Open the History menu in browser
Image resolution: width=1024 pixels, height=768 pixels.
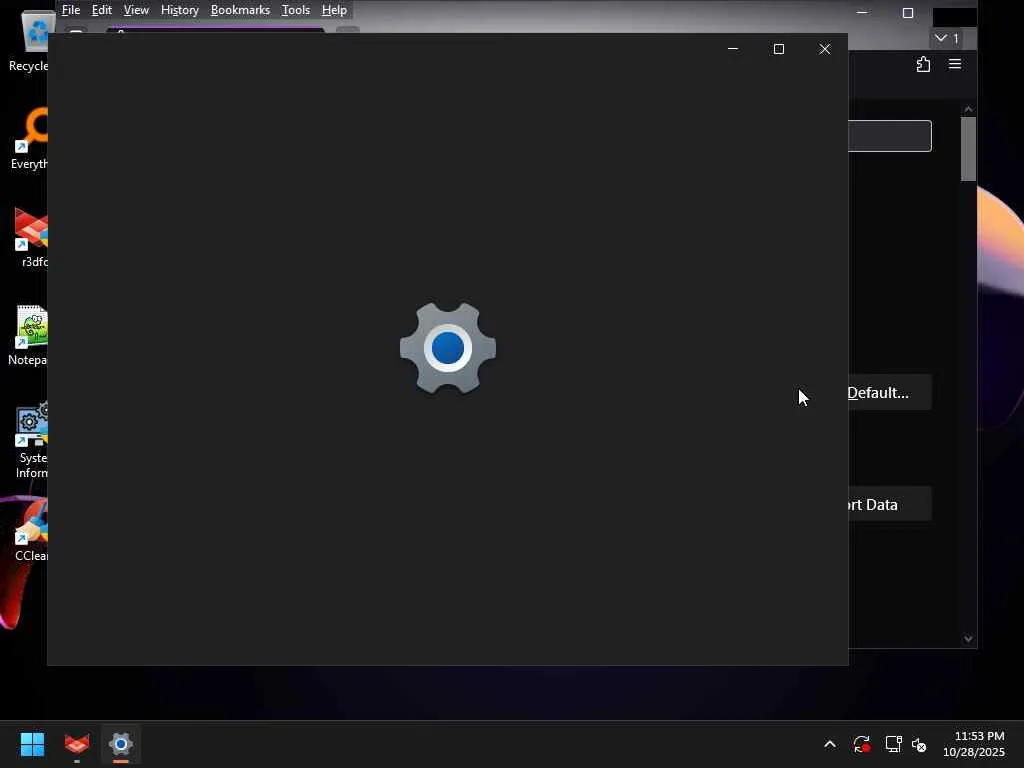tap(180, 10)
